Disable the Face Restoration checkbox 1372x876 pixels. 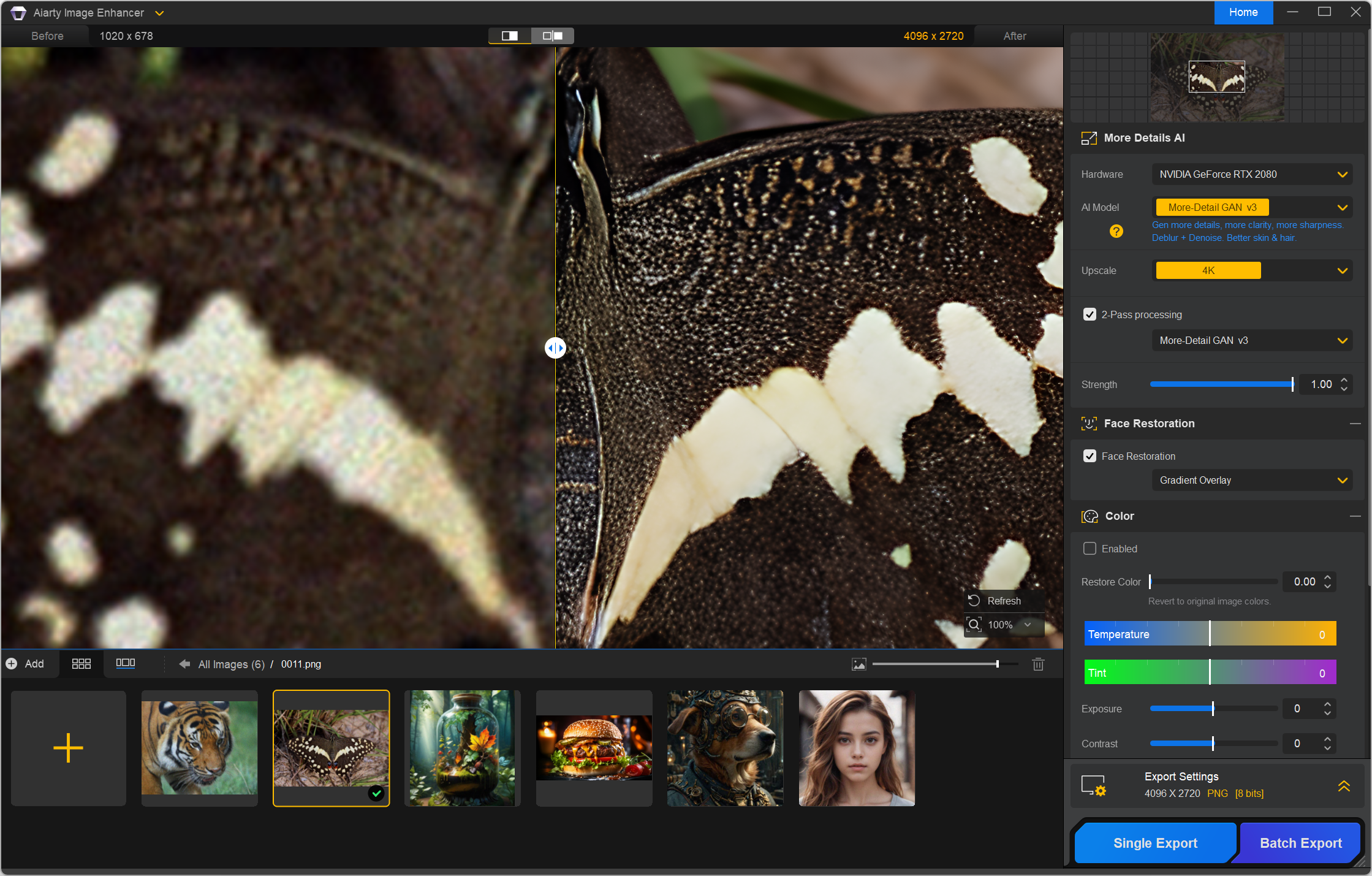click(x=1090, y=456)
